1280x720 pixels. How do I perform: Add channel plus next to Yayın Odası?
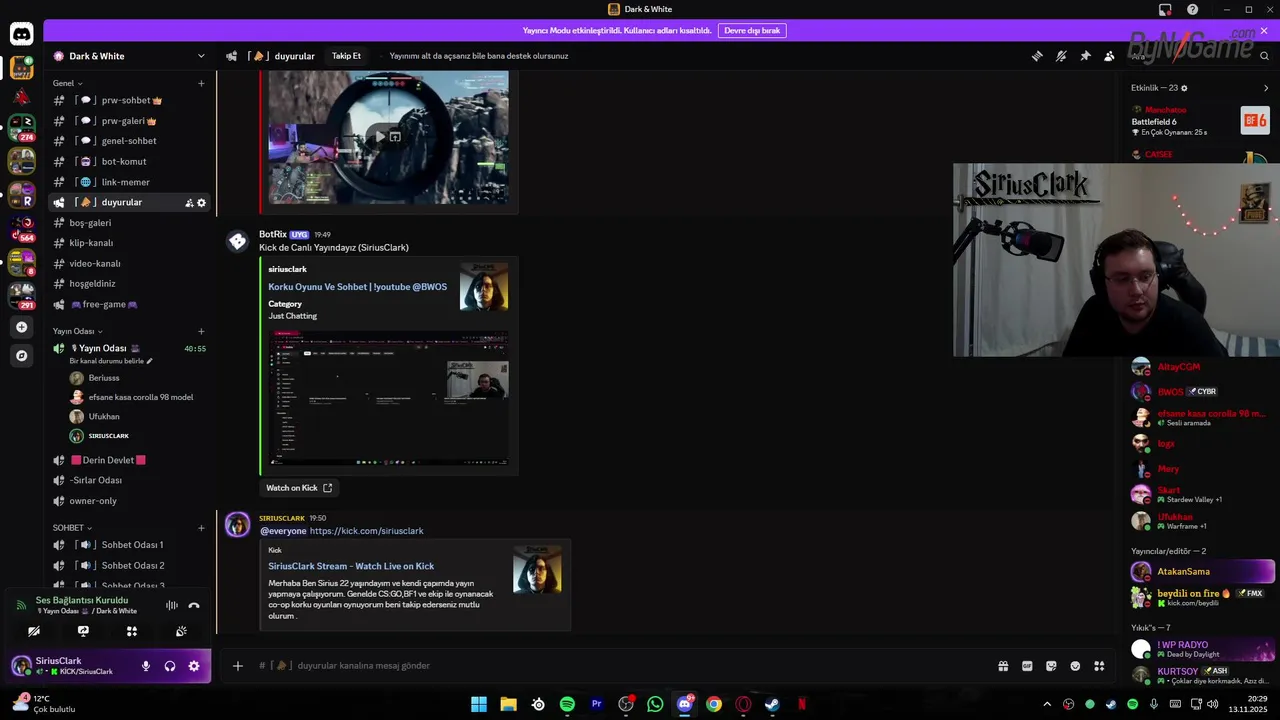pyautogui.click(x=201, y=331)
